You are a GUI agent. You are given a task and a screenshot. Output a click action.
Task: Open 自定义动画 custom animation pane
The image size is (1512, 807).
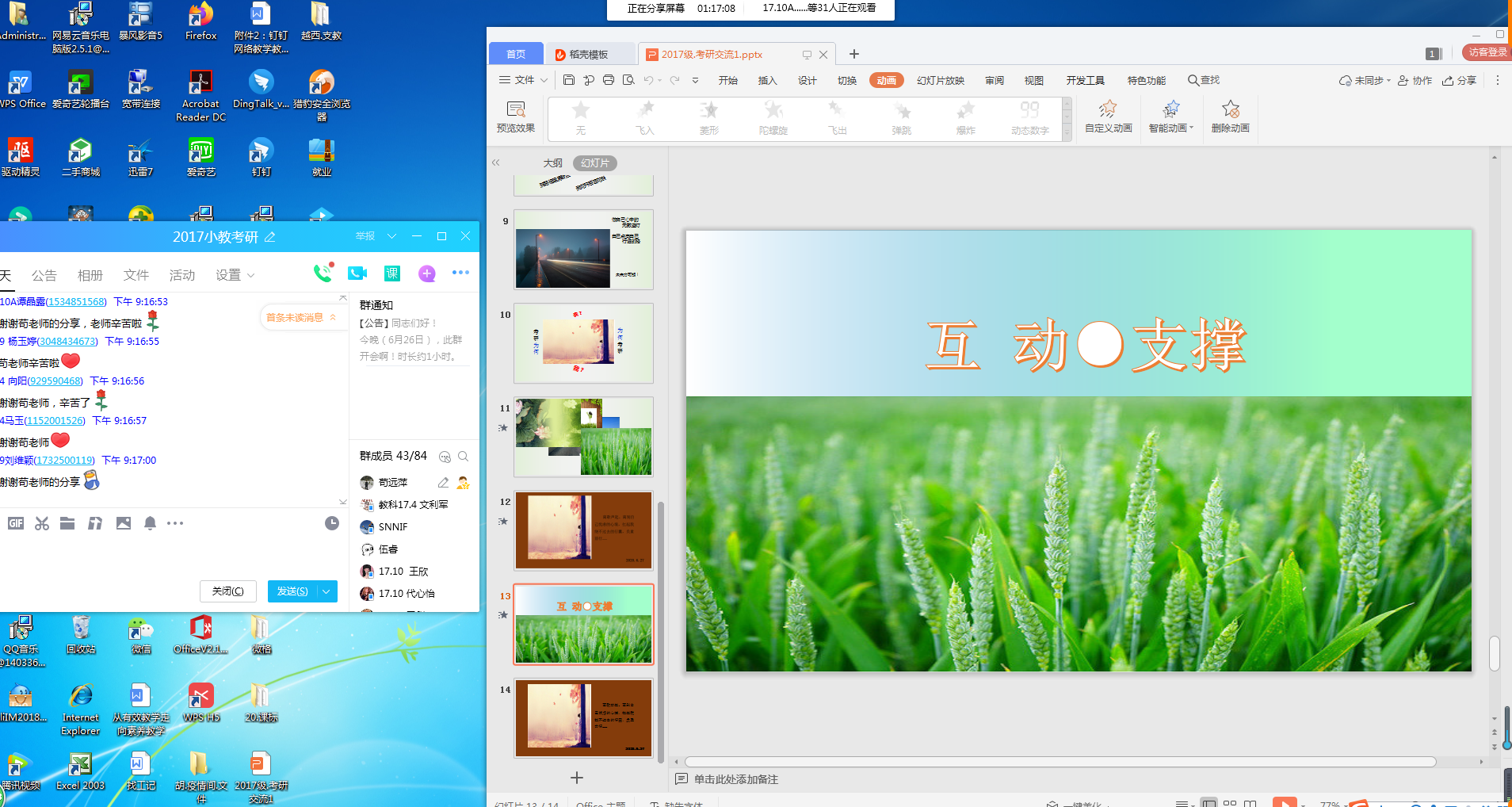[x=1108, y=116]
